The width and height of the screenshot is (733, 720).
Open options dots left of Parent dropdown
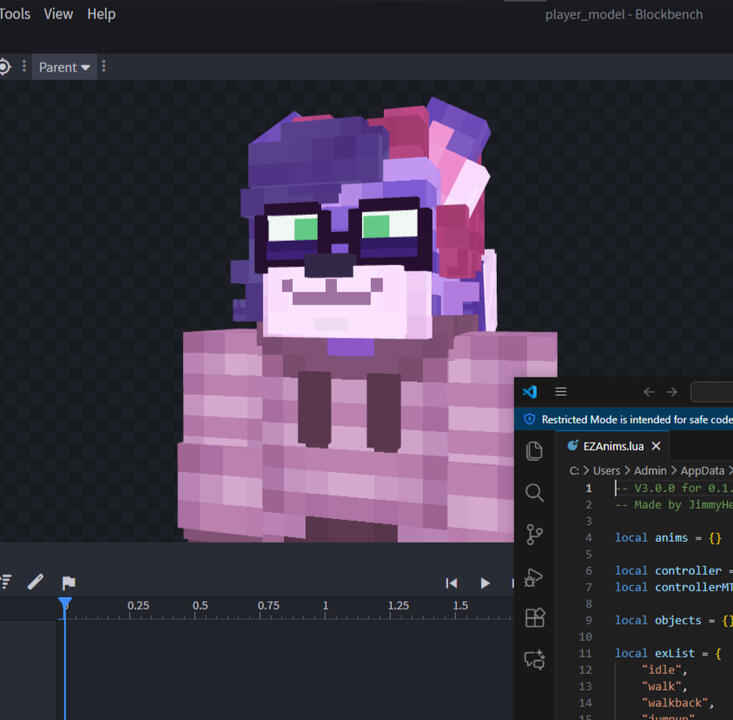pyautogui.click(x=24, y=66)
